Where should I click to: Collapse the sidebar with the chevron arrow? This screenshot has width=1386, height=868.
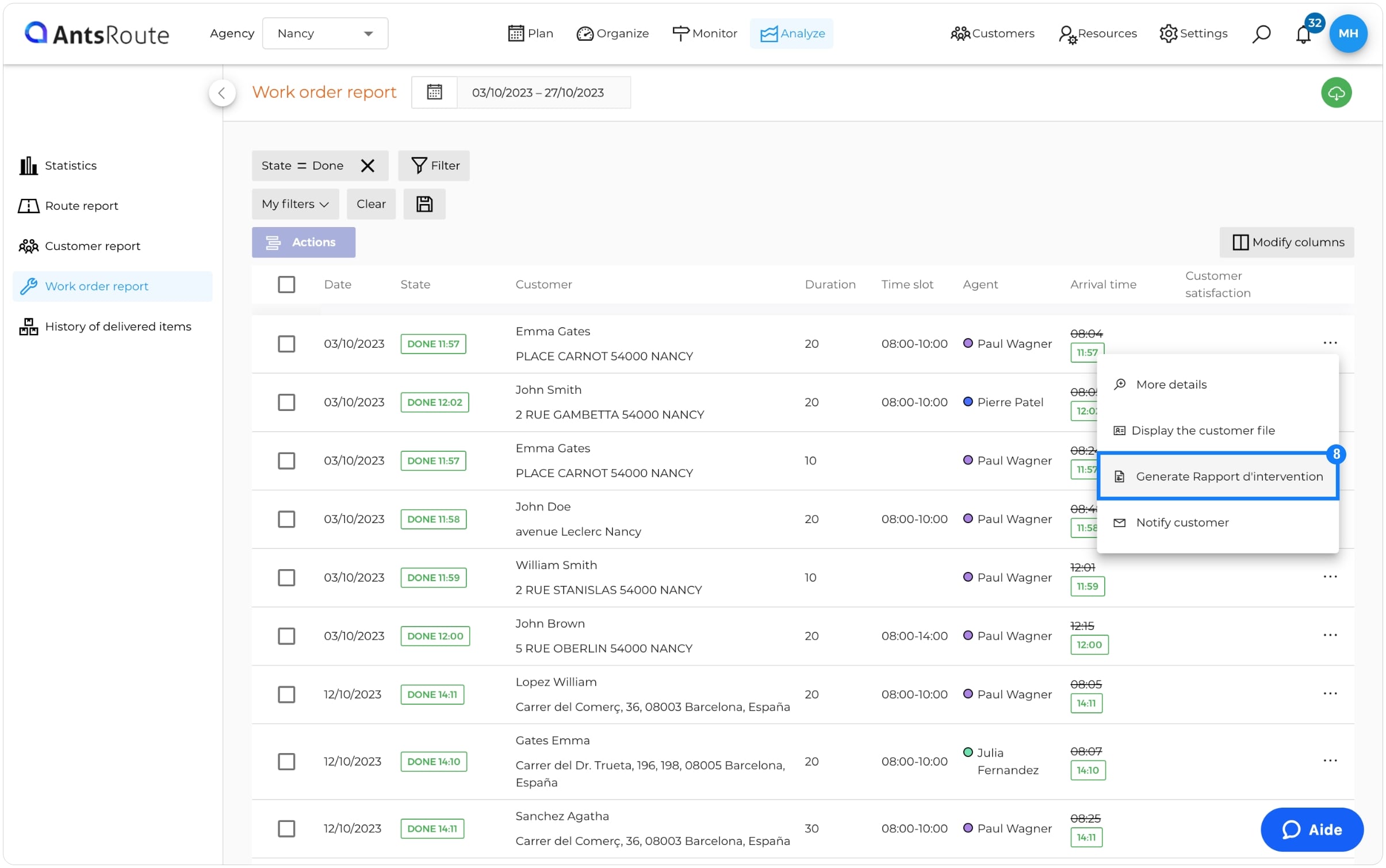(x=222, y=93)
